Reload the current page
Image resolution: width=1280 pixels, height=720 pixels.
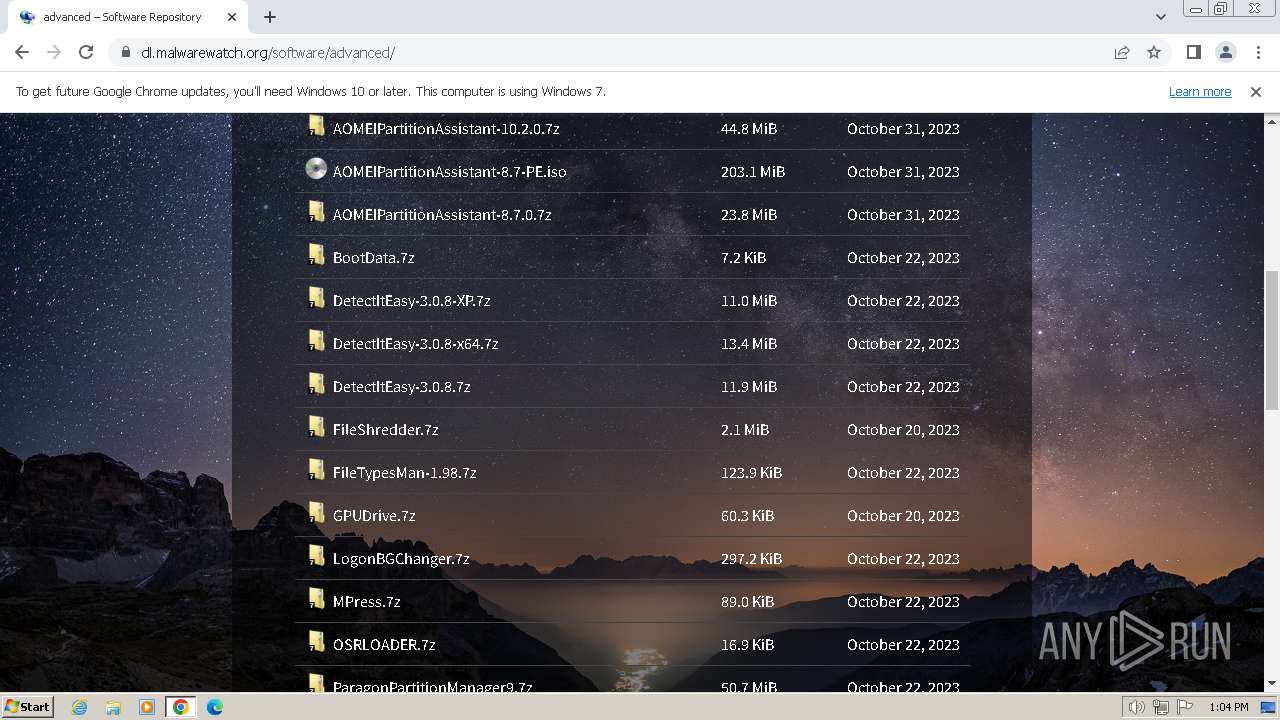coord(86,53)
